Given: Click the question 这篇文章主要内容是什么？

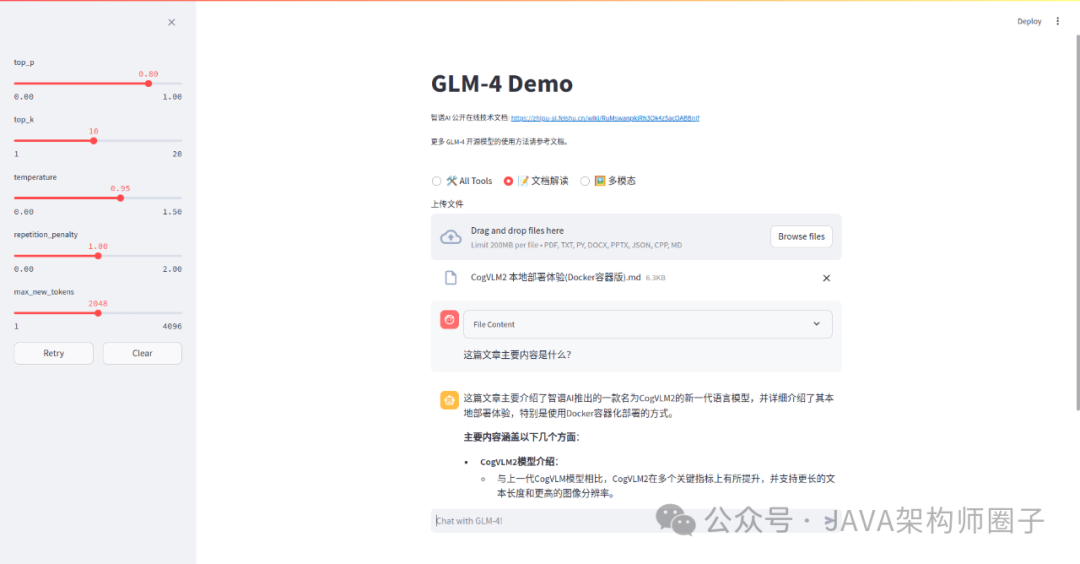Looking at the screenshot, I should pos(517,355).
